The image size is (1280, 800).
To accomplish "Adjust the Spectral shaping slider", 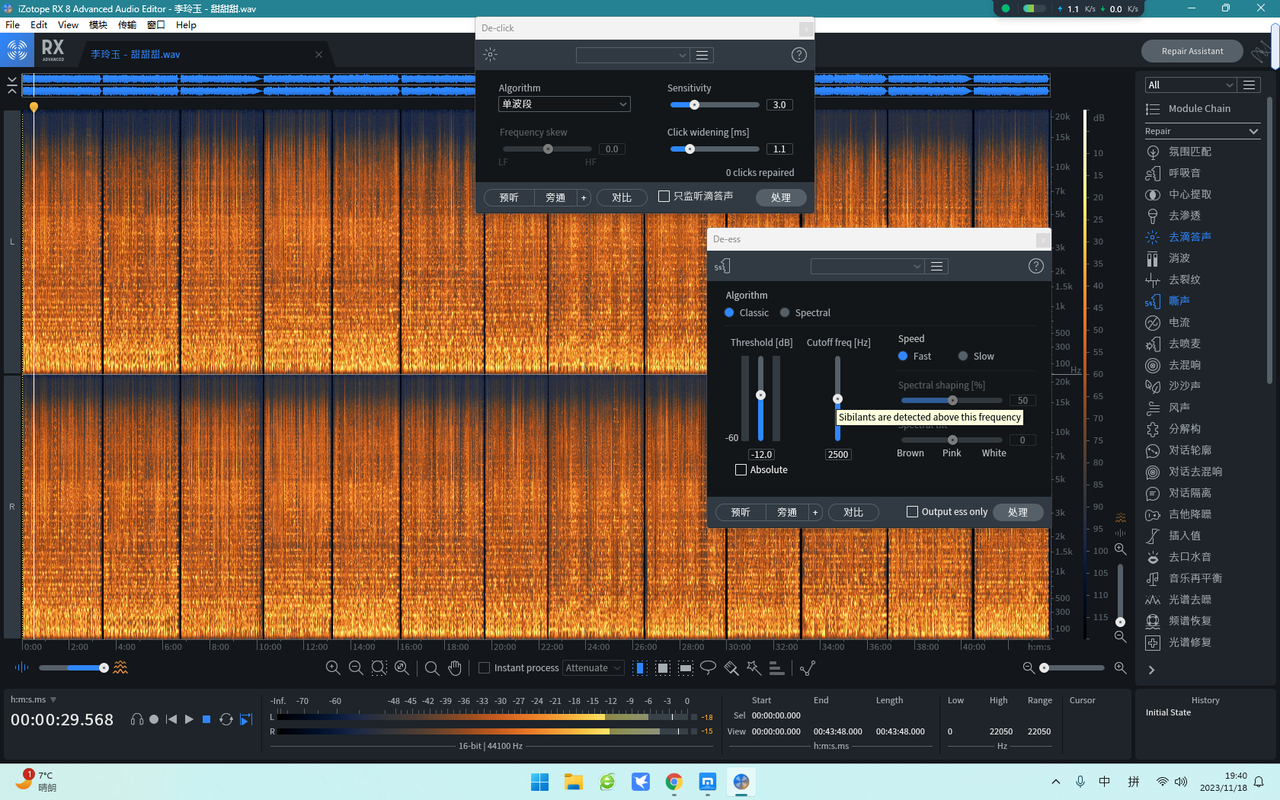I will (x=952, y=400).
